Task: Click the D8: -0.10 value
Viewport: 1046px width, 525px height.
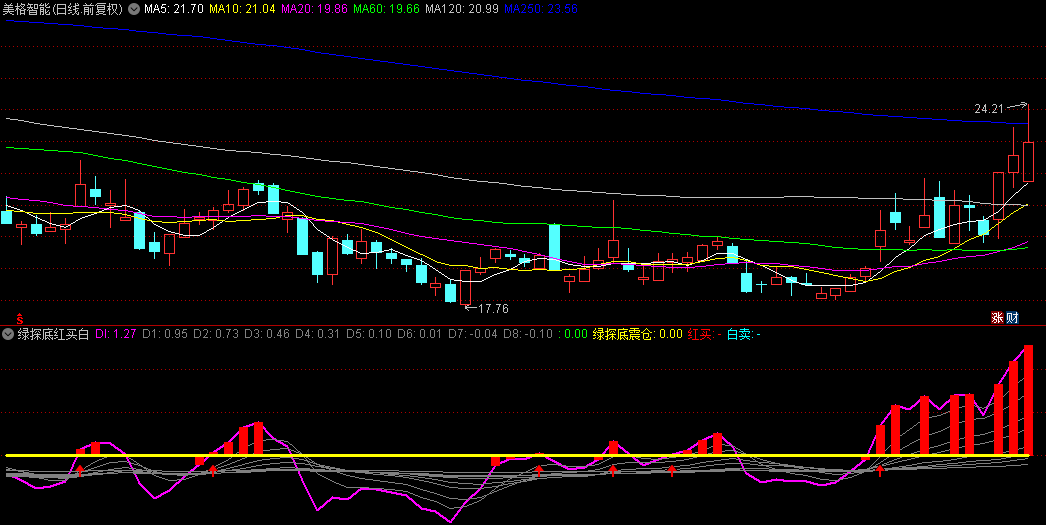Action: click(x=528, y=334)
